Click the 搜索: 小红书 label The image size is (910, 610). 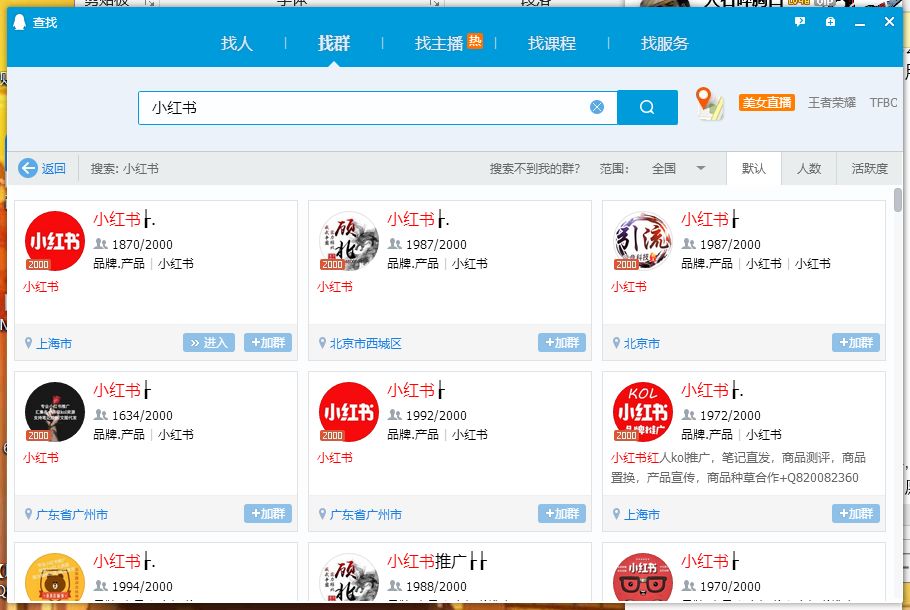click(124, 168)
